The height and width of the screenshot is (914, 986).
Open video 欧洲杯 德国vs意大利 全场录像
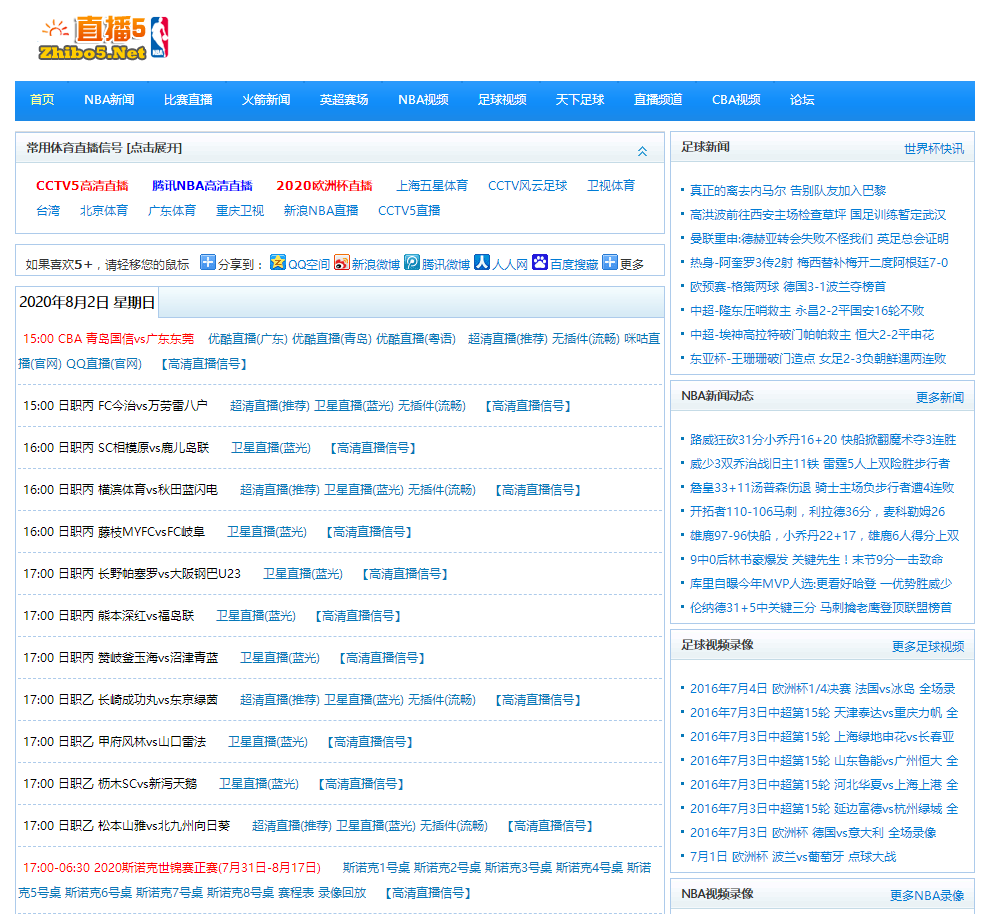pyautogui.click(x=813, y=832)
